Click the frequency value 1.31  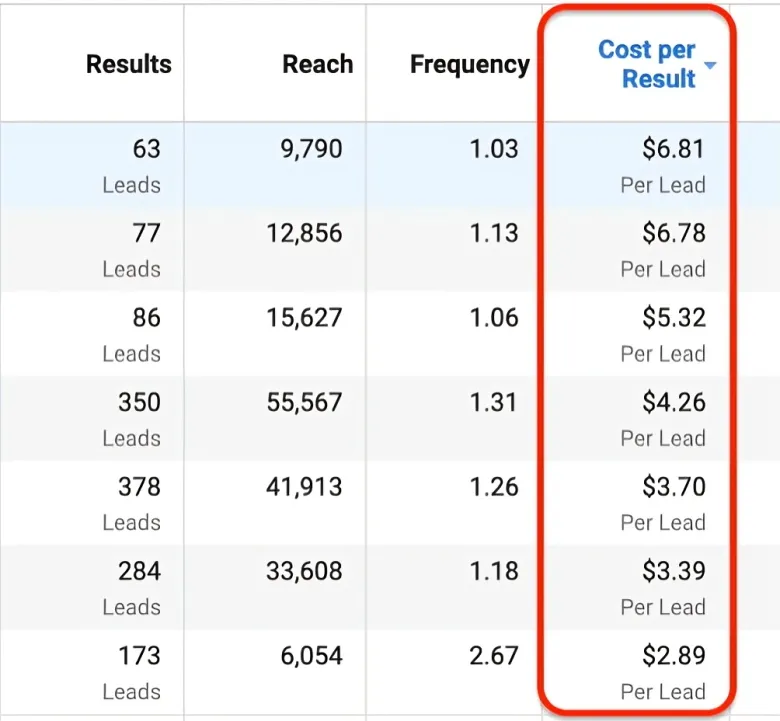494,402
